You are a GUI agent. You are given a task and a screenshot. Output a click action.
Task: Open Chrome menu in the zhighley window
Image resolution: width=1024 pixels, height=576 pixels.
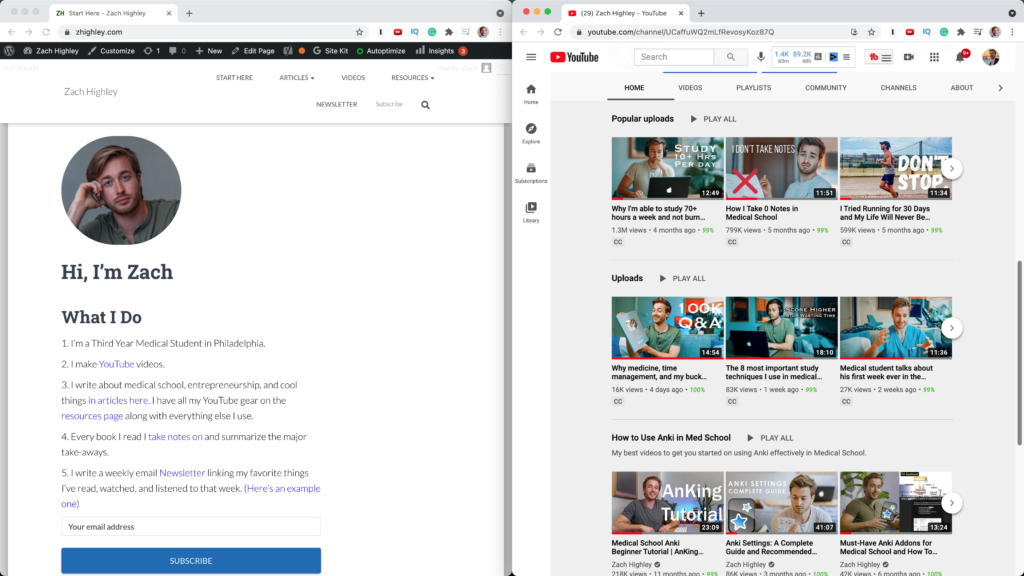tap(500, 32)
